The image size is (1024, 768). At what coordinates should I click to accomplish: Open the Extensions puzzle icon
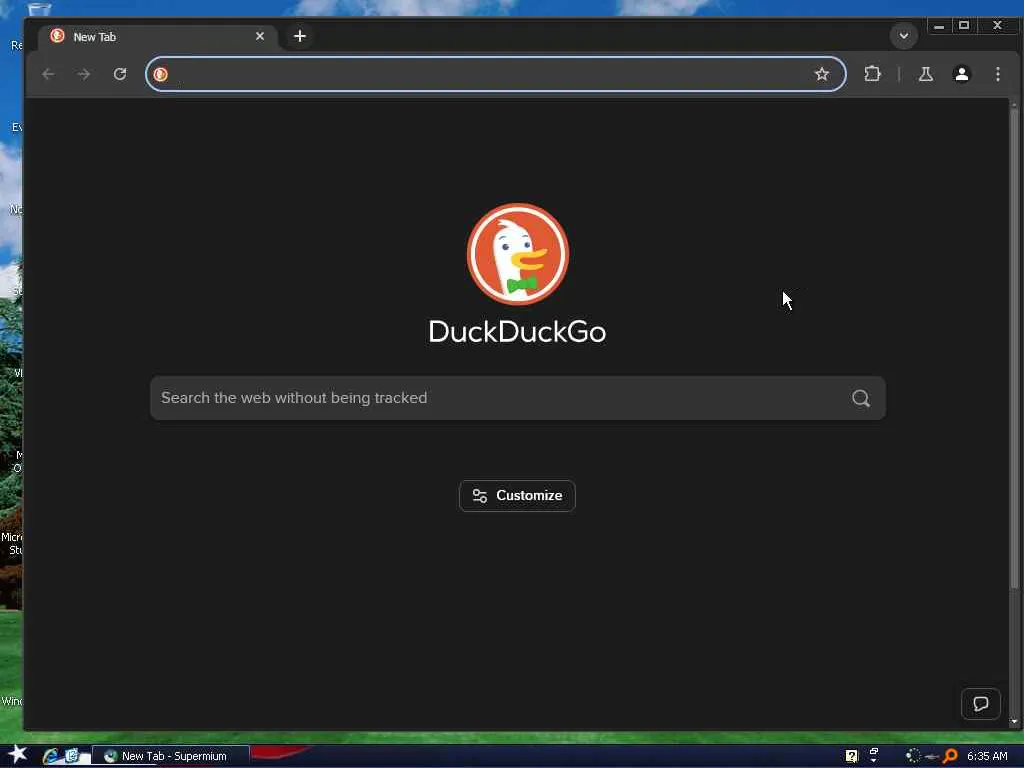coord(872,74)
